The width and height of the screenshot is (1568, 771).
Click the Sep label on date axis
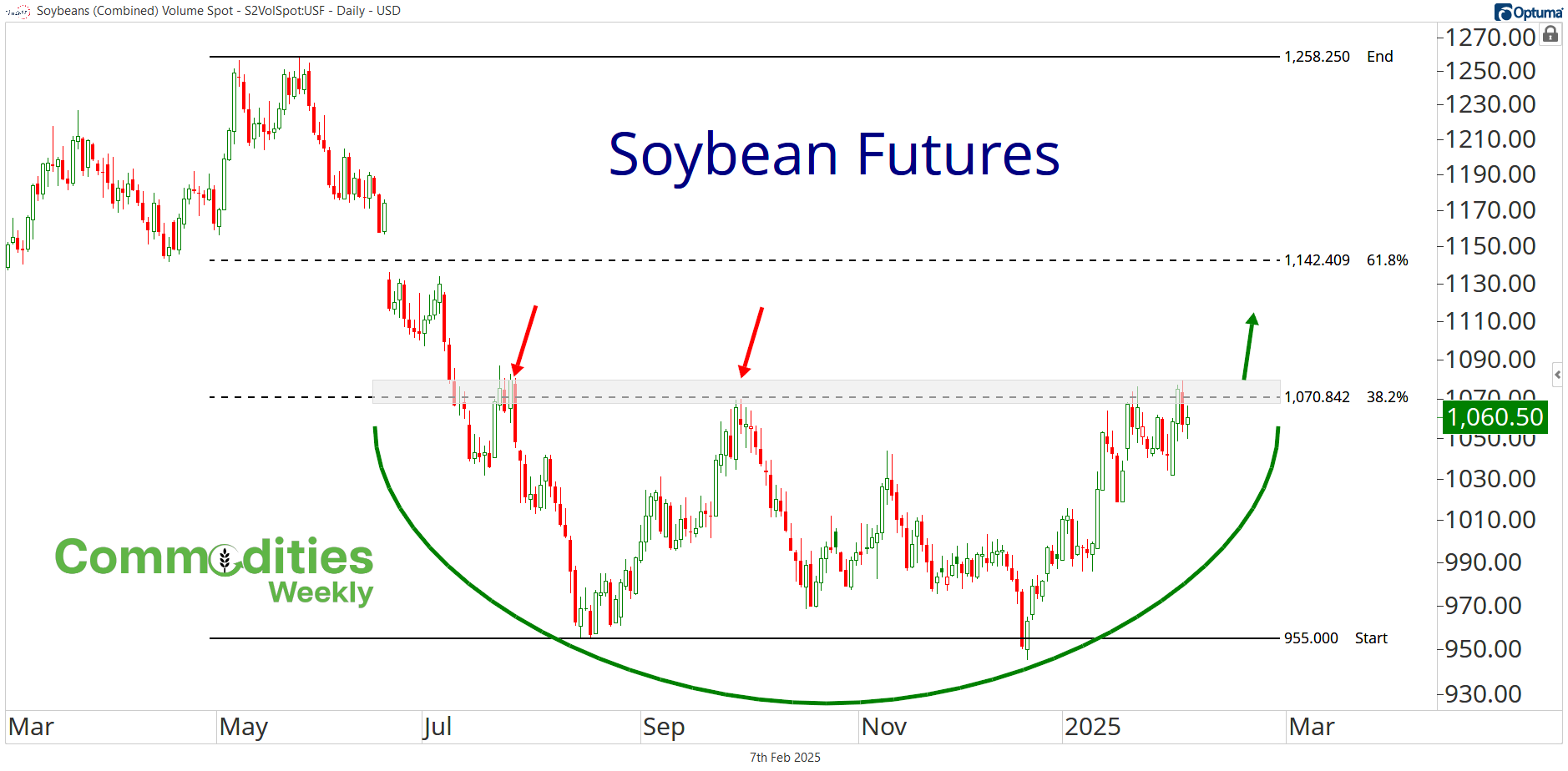coord(664,728)
